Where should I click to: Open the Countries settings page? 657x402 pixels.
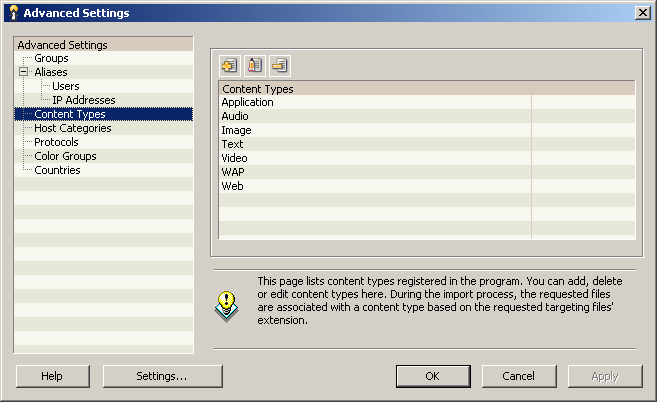coord(57,170)
